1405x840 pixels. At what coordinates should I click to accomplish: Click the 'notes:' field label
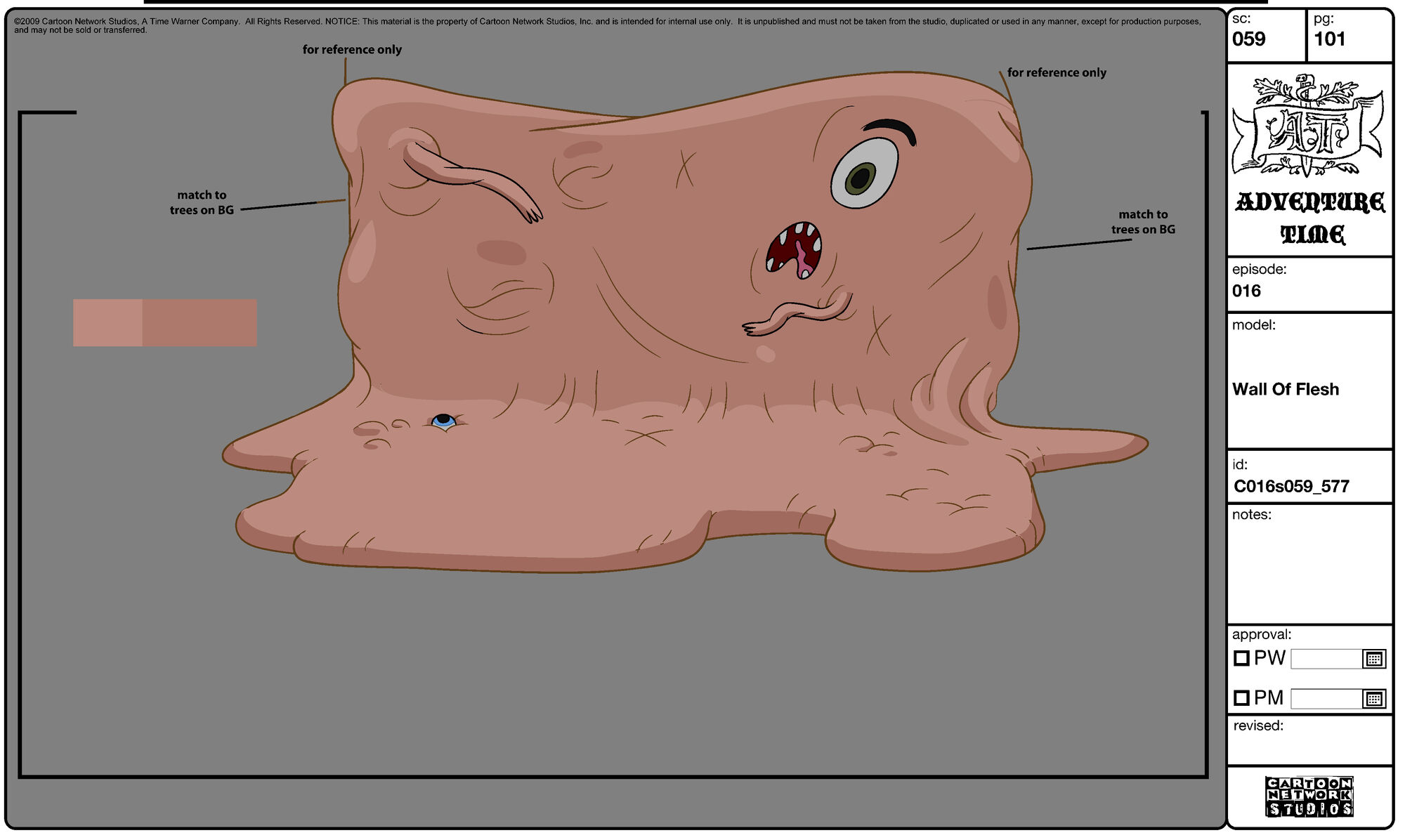pos(1252,515)
